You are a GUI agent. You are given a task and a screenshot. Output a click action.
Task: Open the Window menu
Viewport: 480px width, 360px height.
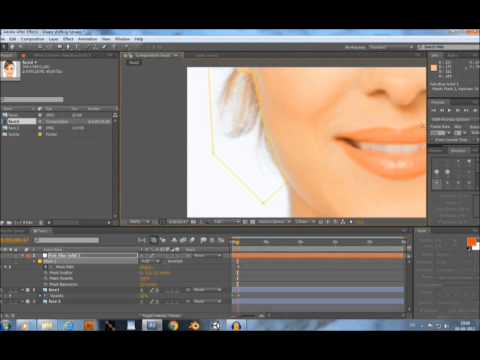122,39
